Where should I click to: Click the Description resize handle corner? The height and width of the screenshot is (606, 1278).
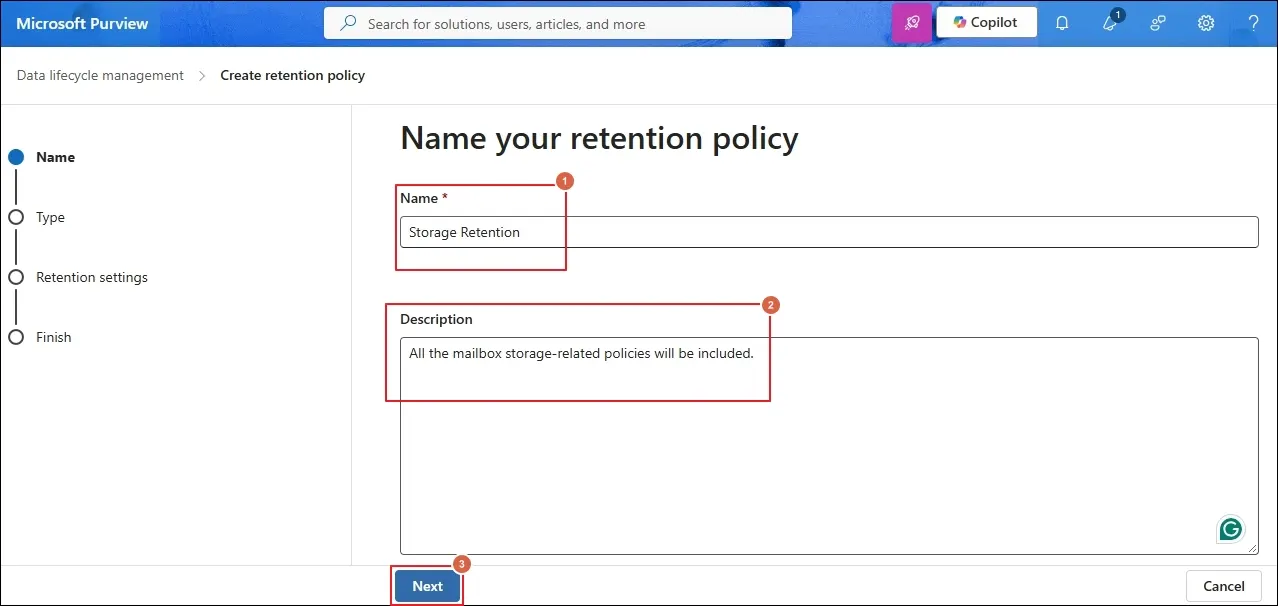tap(1251, 547)
